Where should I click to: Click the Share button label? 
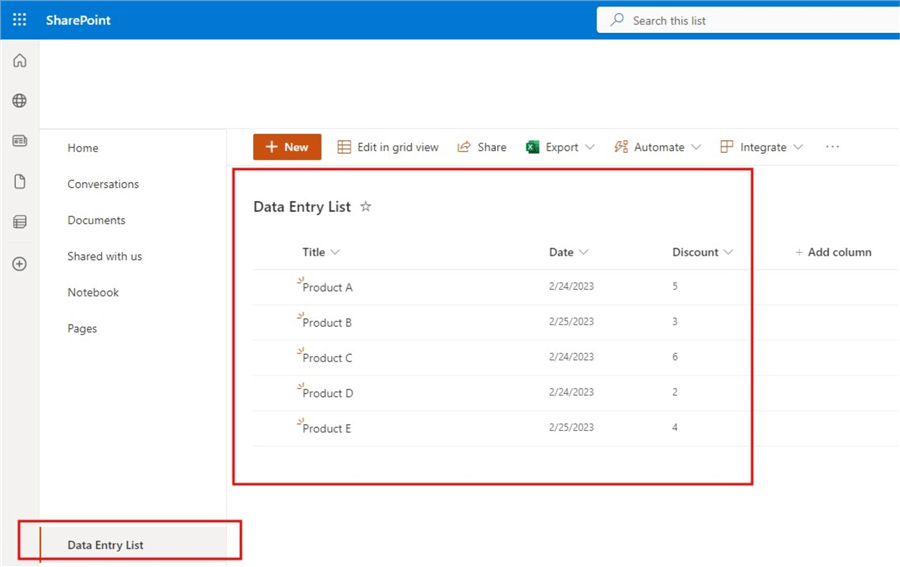coord(492,147)
